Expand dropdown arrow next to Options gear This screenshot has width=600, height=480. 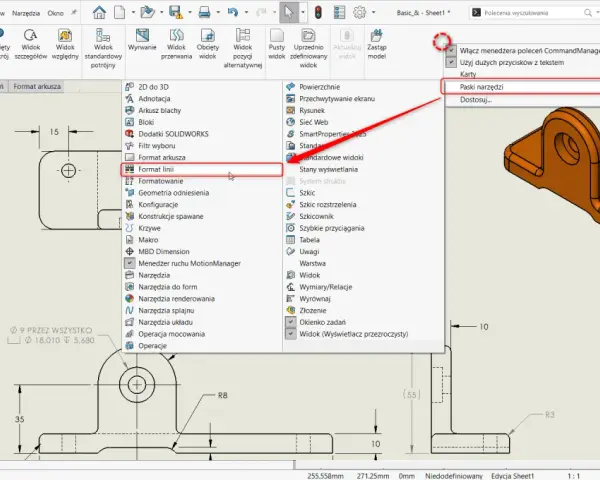(373, 13)
